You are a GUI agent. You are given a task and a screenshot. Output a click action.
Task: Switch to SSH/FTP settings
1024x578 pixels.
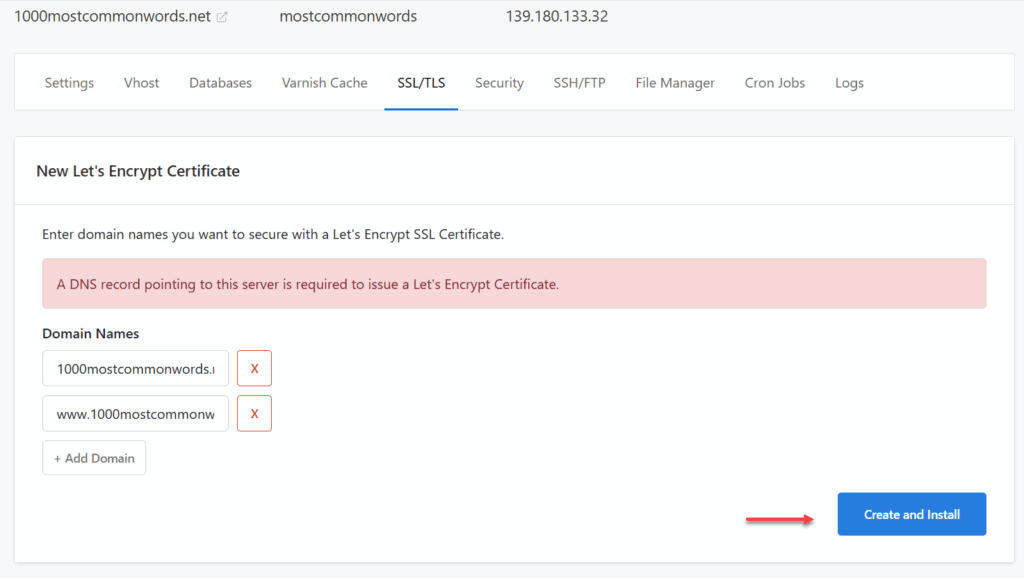click(x=579, y=83)
